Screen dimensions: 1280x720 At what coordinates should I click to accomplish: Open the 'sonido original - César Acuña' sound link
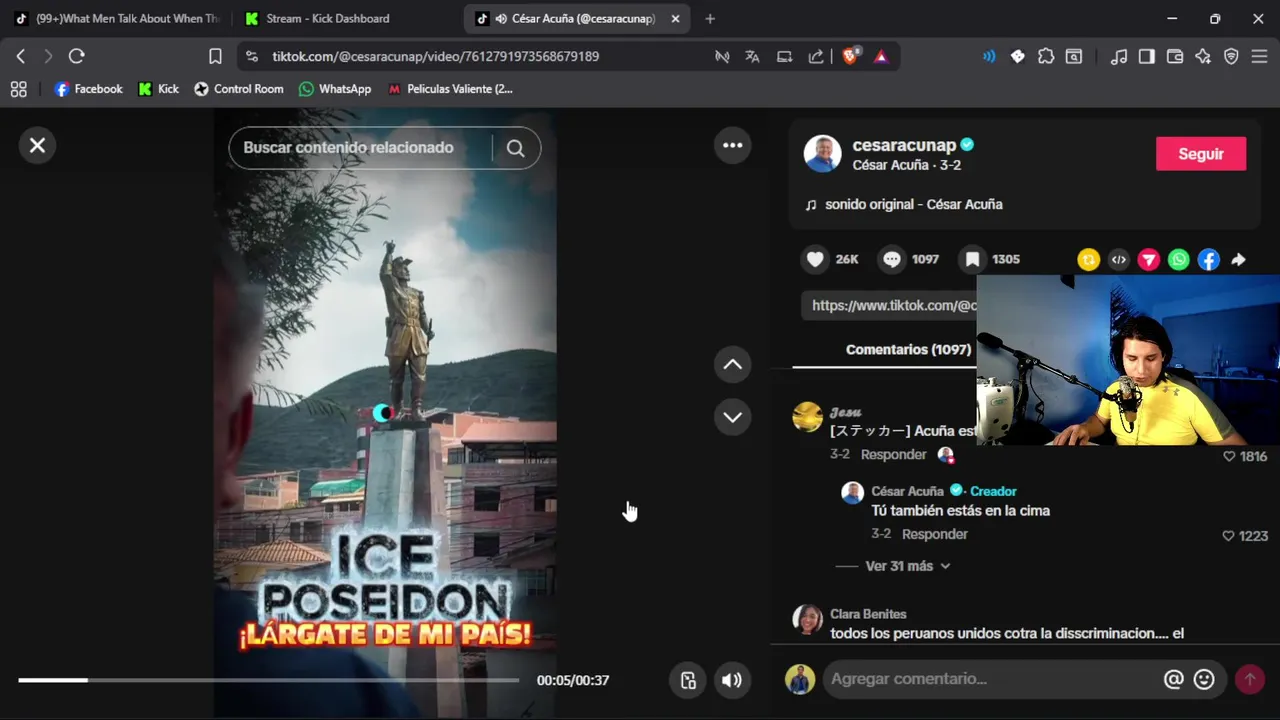pos(913,204)
